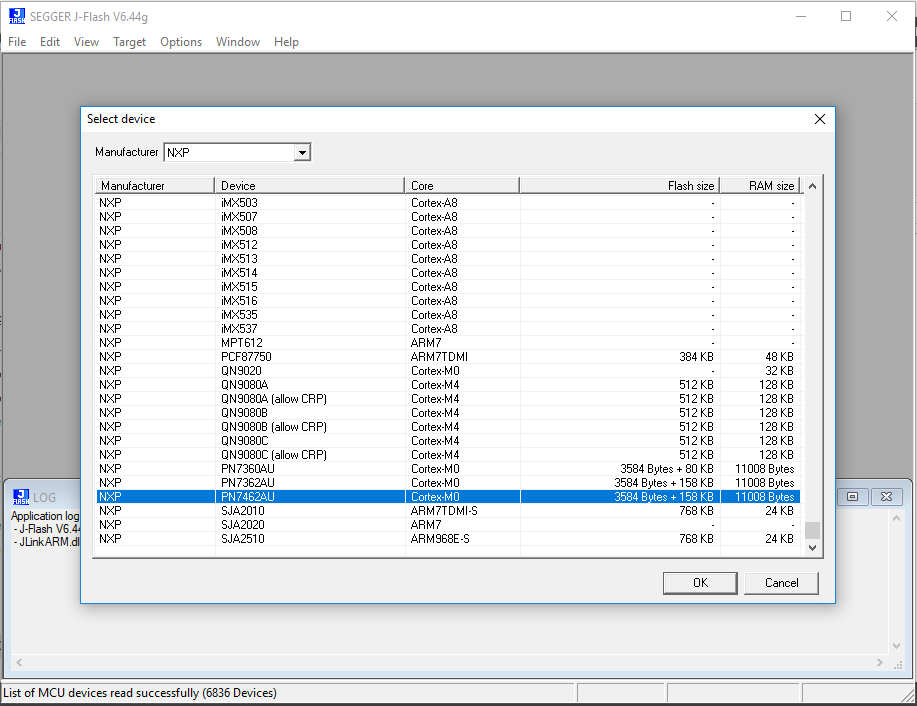Select the SJA2510 device row
The image size is (917, 706).
tap(448, 539)
